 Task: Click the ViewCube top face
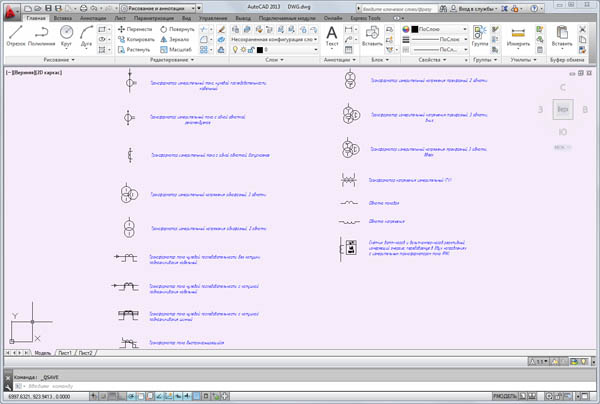point(564,108)
